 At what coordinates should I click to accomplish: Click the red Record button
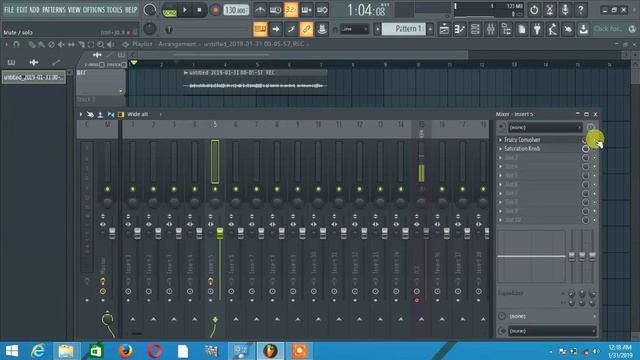click(x=216, y=10)
